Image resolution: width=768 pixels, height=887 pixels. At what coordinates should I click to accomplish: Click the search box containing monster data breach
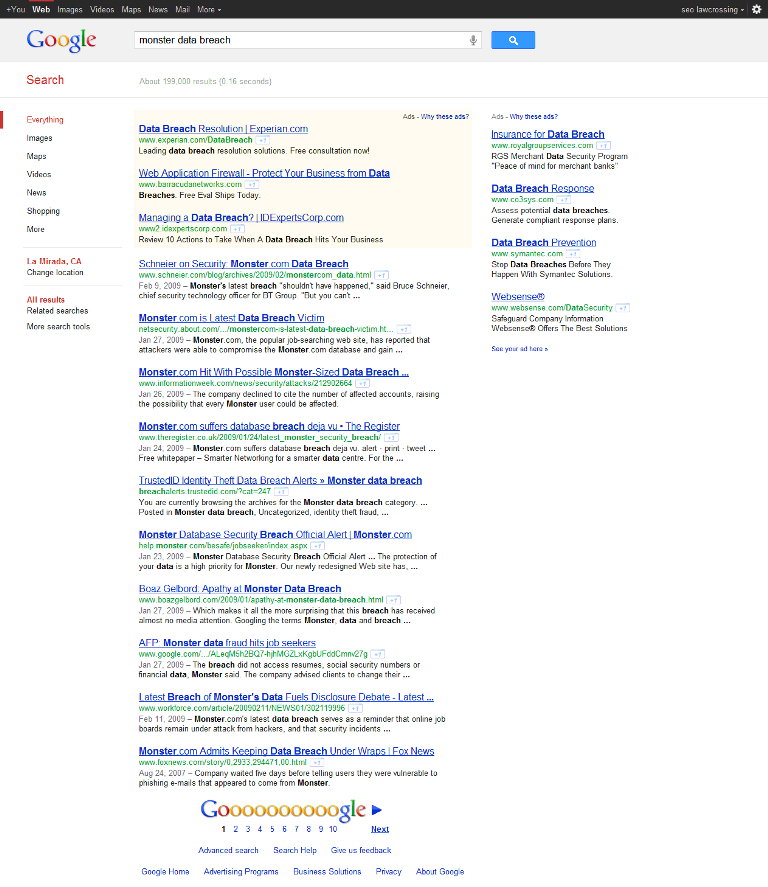coord(300,40)
